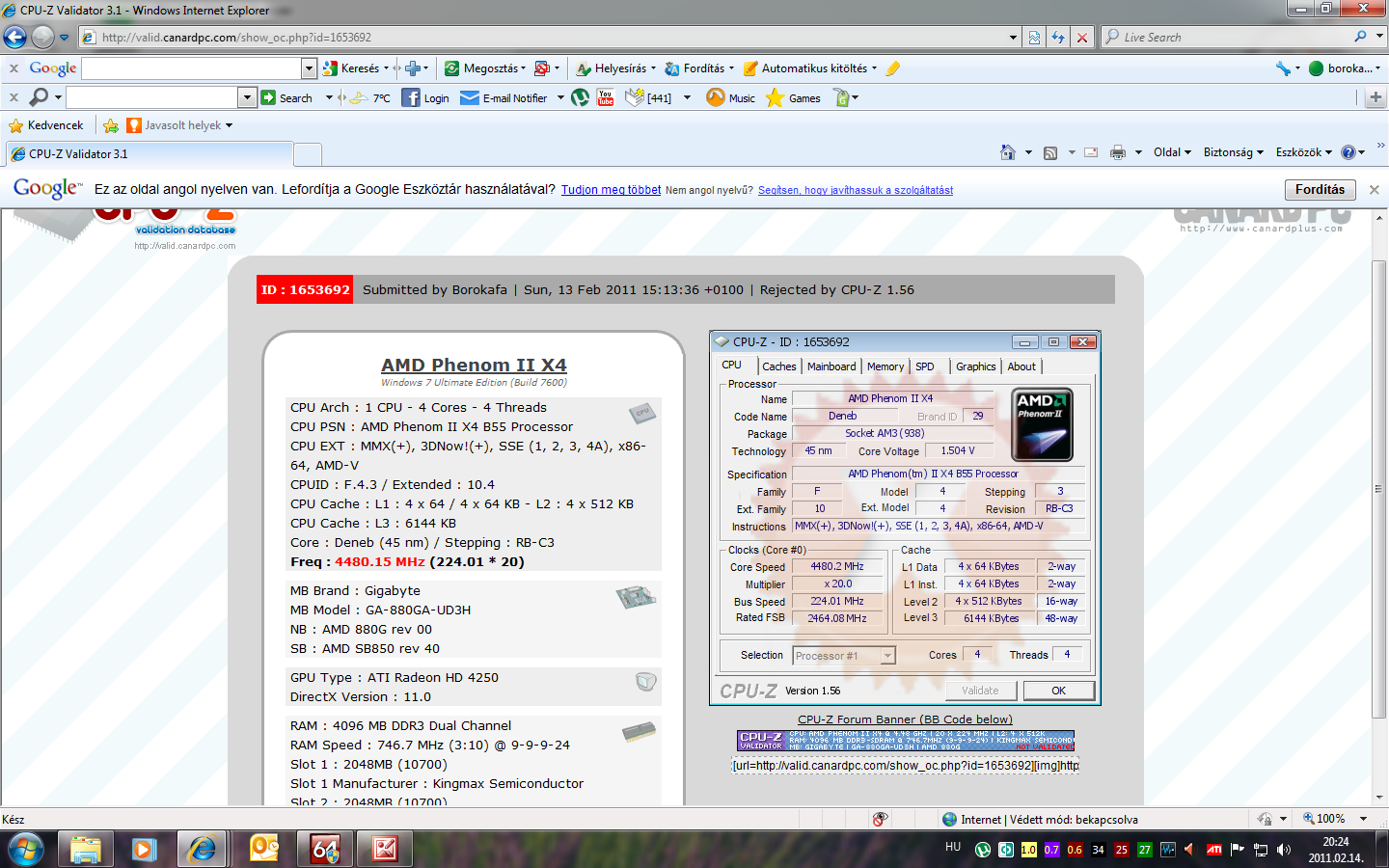The height and width of the screenshot is (868, 1389).
Task: Expand the Google search box dropdown arrow
Action: pyautogui.click(x=309, y=68)
